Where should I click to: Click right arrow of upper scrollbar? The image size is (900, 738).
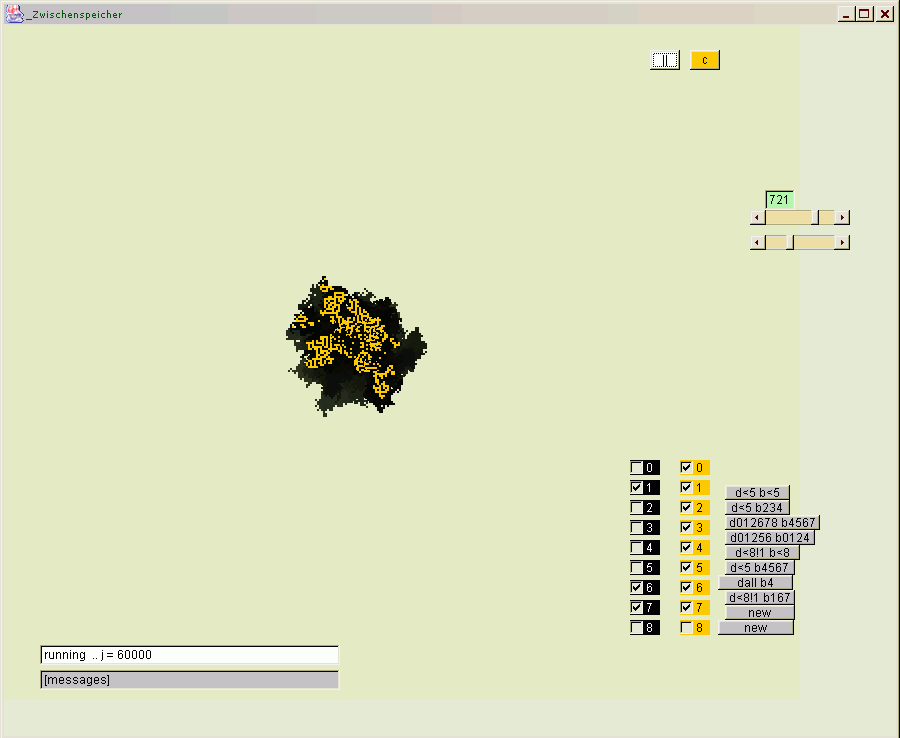[842, 217]
